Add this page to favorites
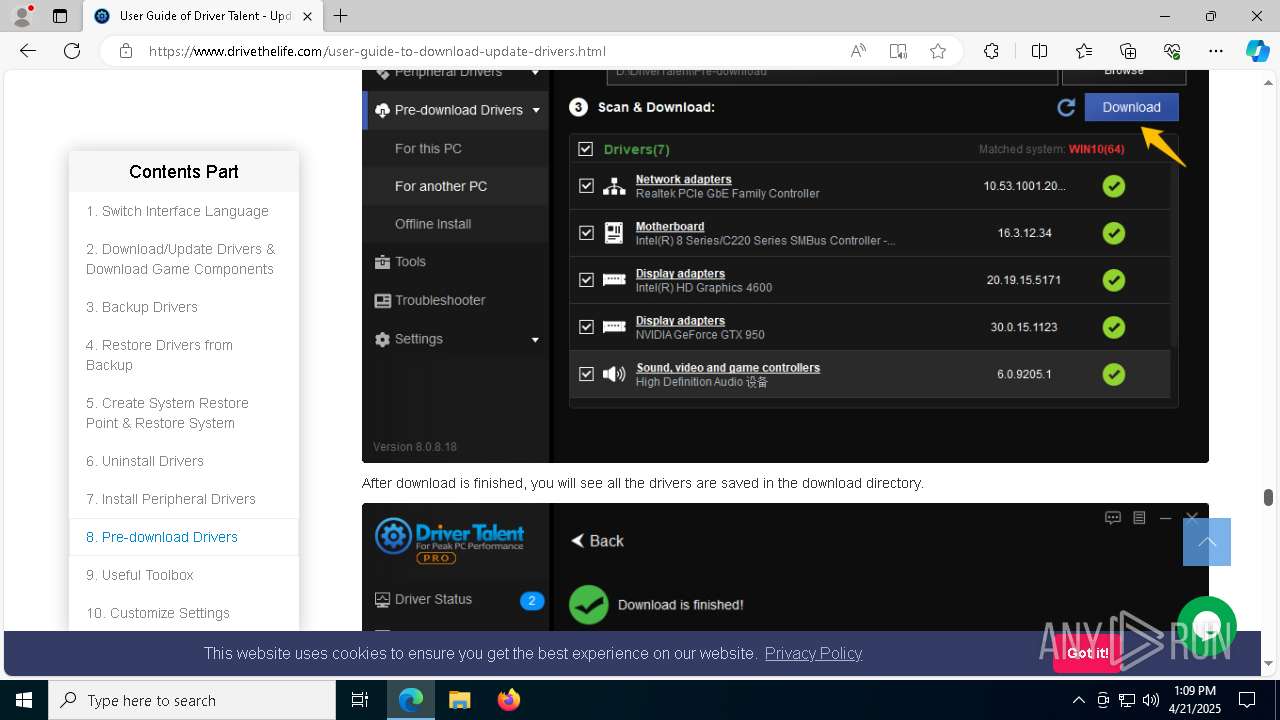The height and width of the screenshot is (720, 1280). coord(938,51)
